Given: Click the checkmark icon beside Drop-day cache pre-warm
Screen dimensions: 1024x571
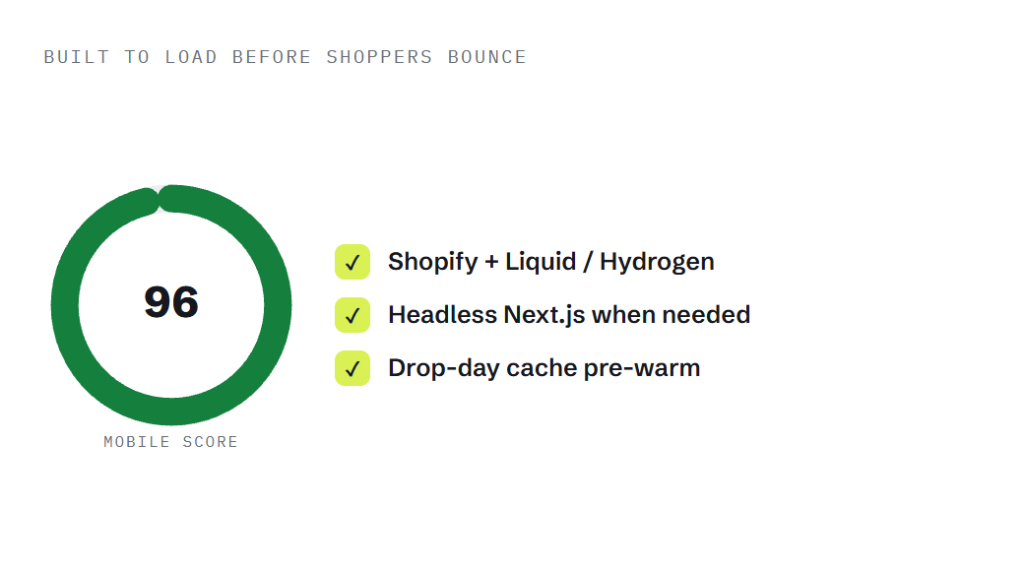Looking at the screenshot, I should (353, 368).
